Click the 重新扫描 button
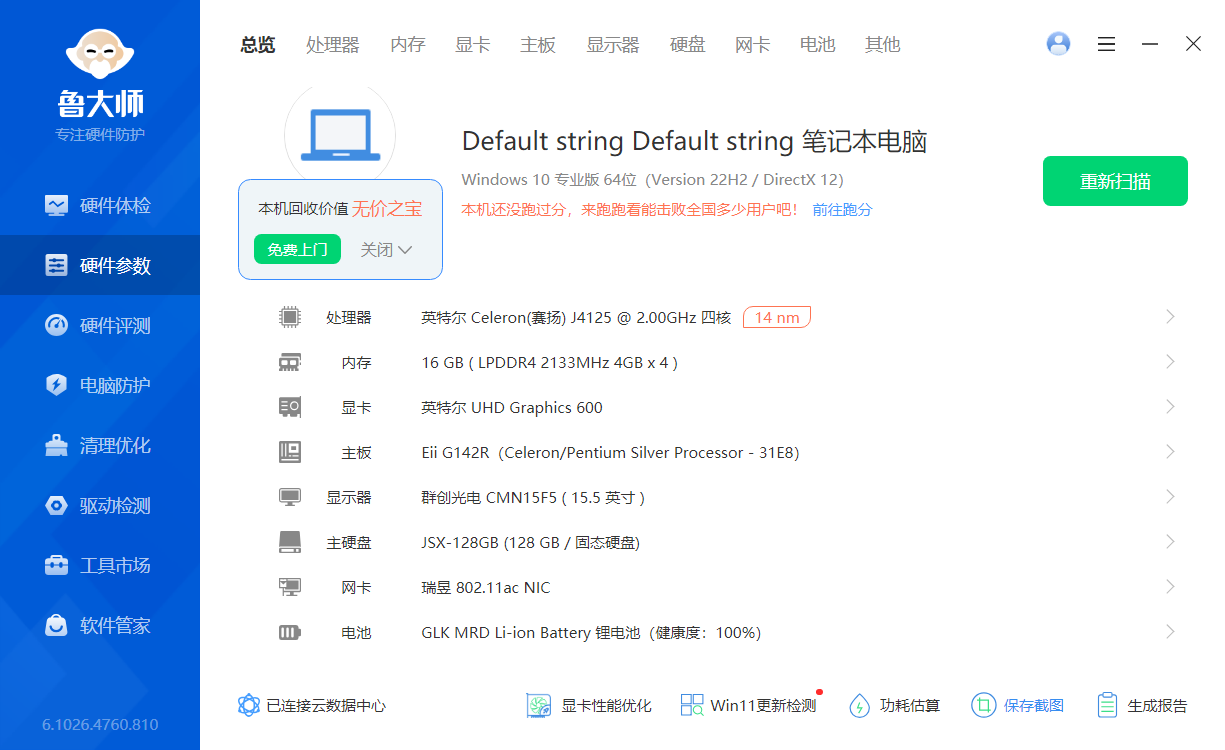The image size is (1225, 750). coord(1115,181)
